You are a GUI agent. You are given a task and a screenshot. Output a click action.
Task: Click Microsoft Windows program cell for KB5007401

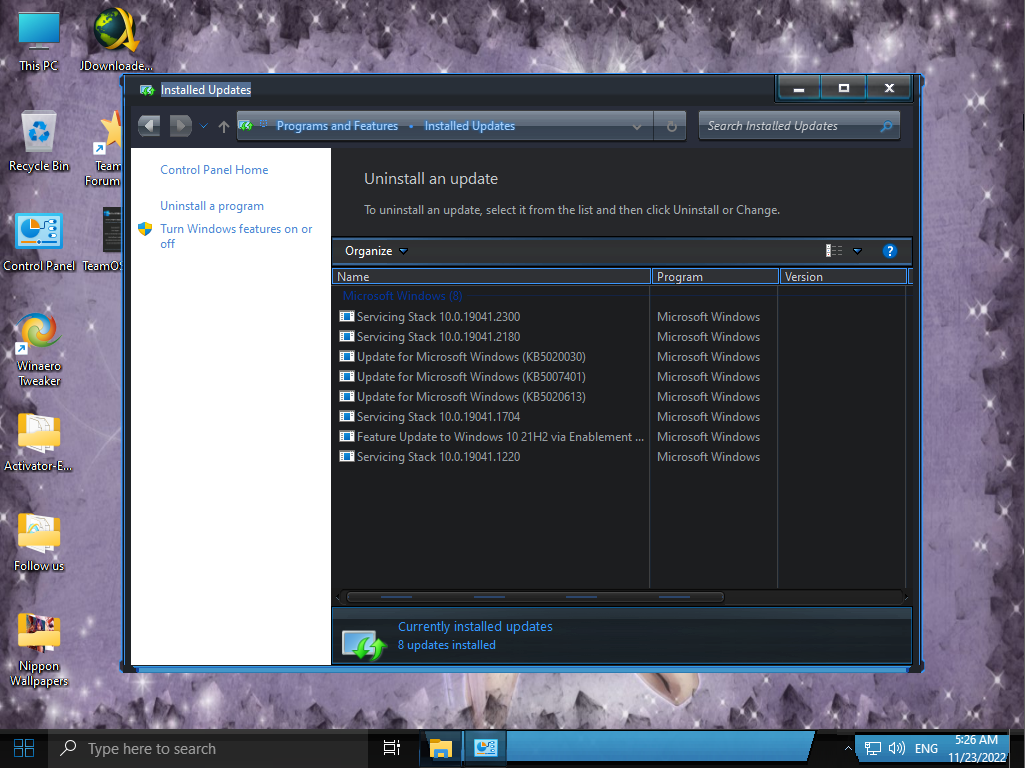click(709, 377)
